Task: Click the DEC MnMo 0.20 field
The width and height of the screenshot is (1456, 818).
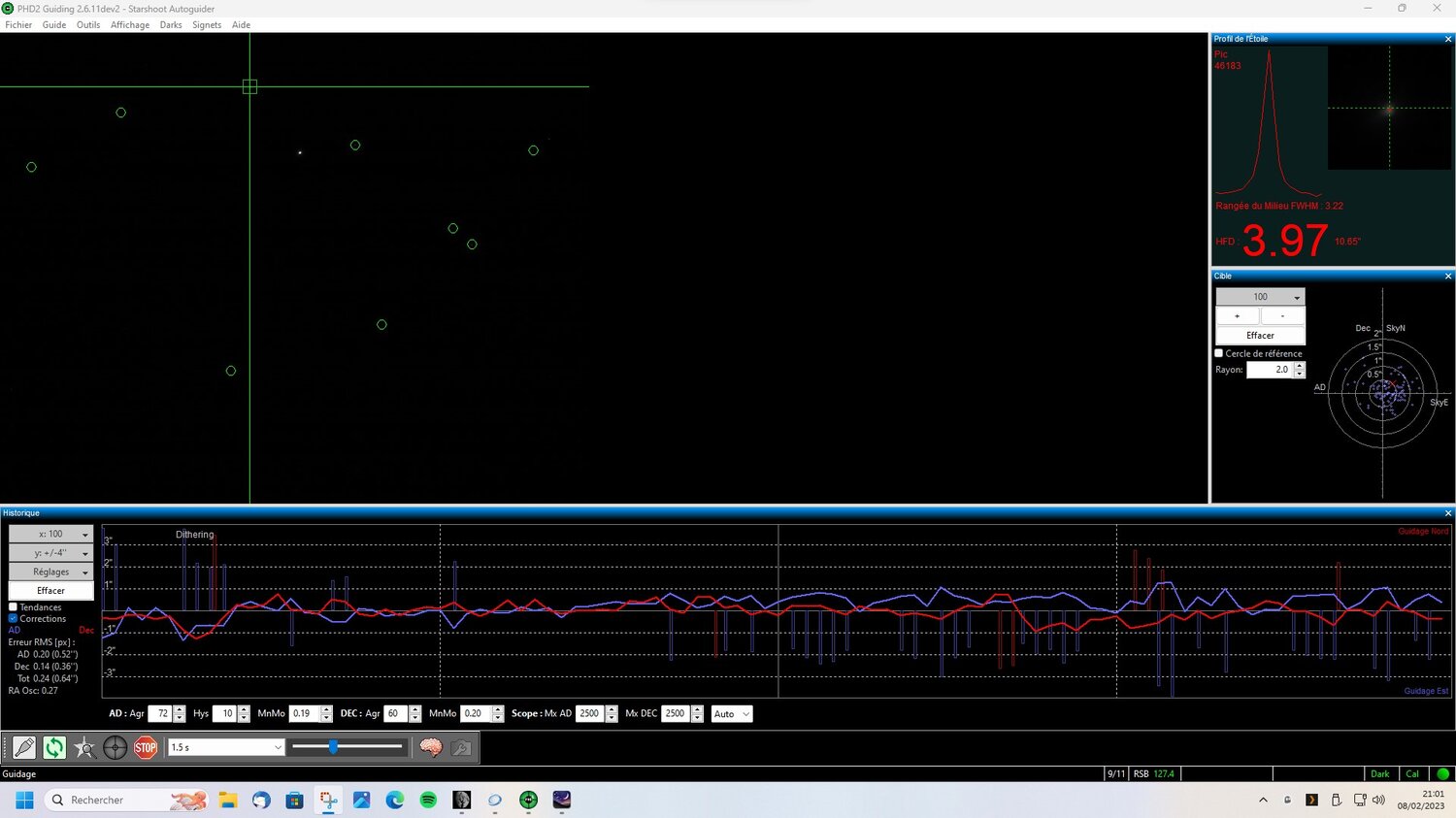Action: (476, 714)
